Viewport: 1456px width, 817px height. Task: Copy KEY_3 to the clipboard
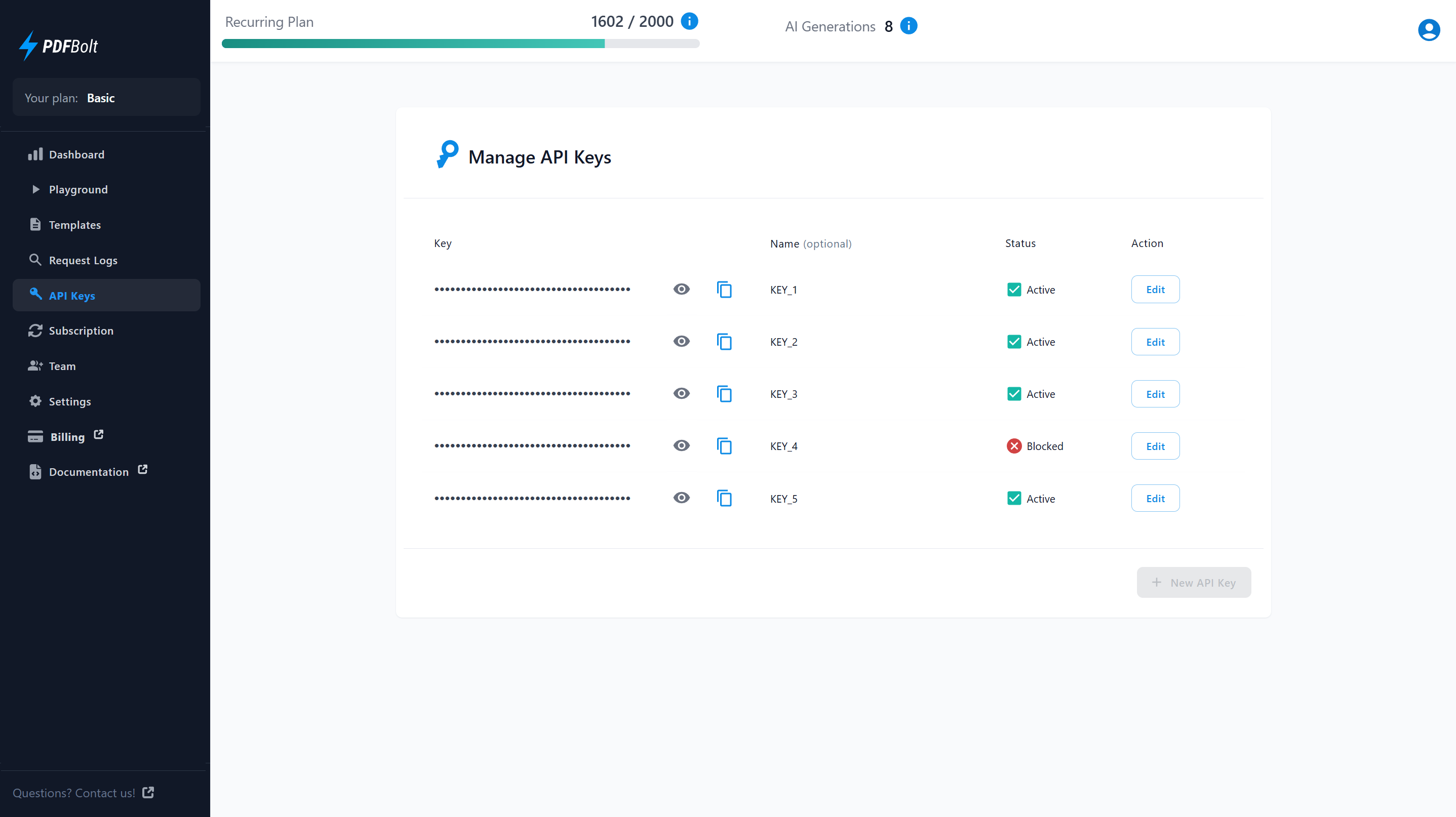(x=724, y=393)
